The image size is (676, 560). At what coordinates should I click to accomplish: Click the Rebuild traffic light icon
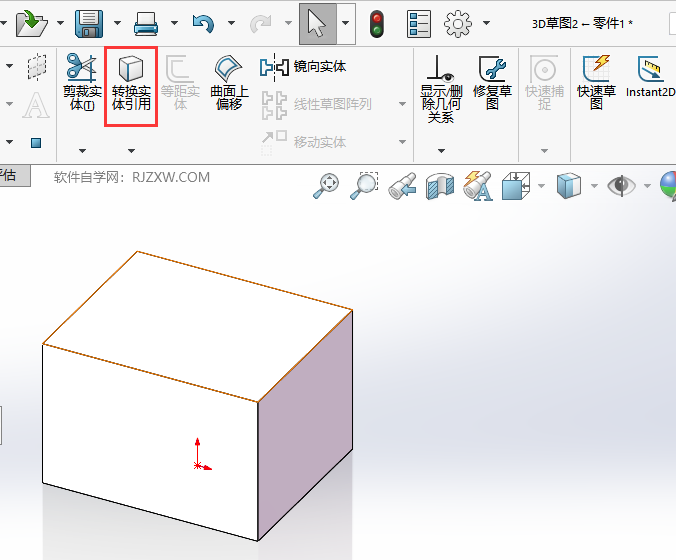point(377,24)
